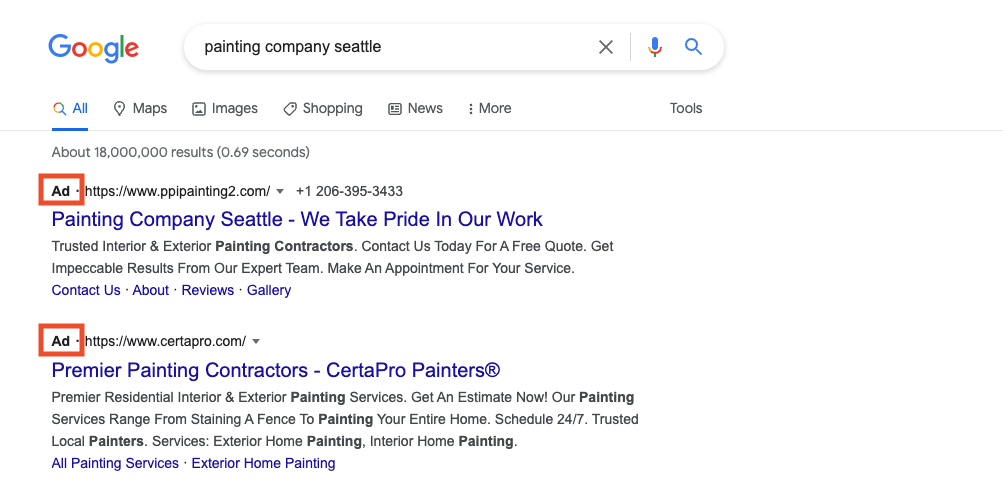Click the blue magnifying glass search icon
The height and width of the screenshot is (499, 1003).
coord(693,47)
